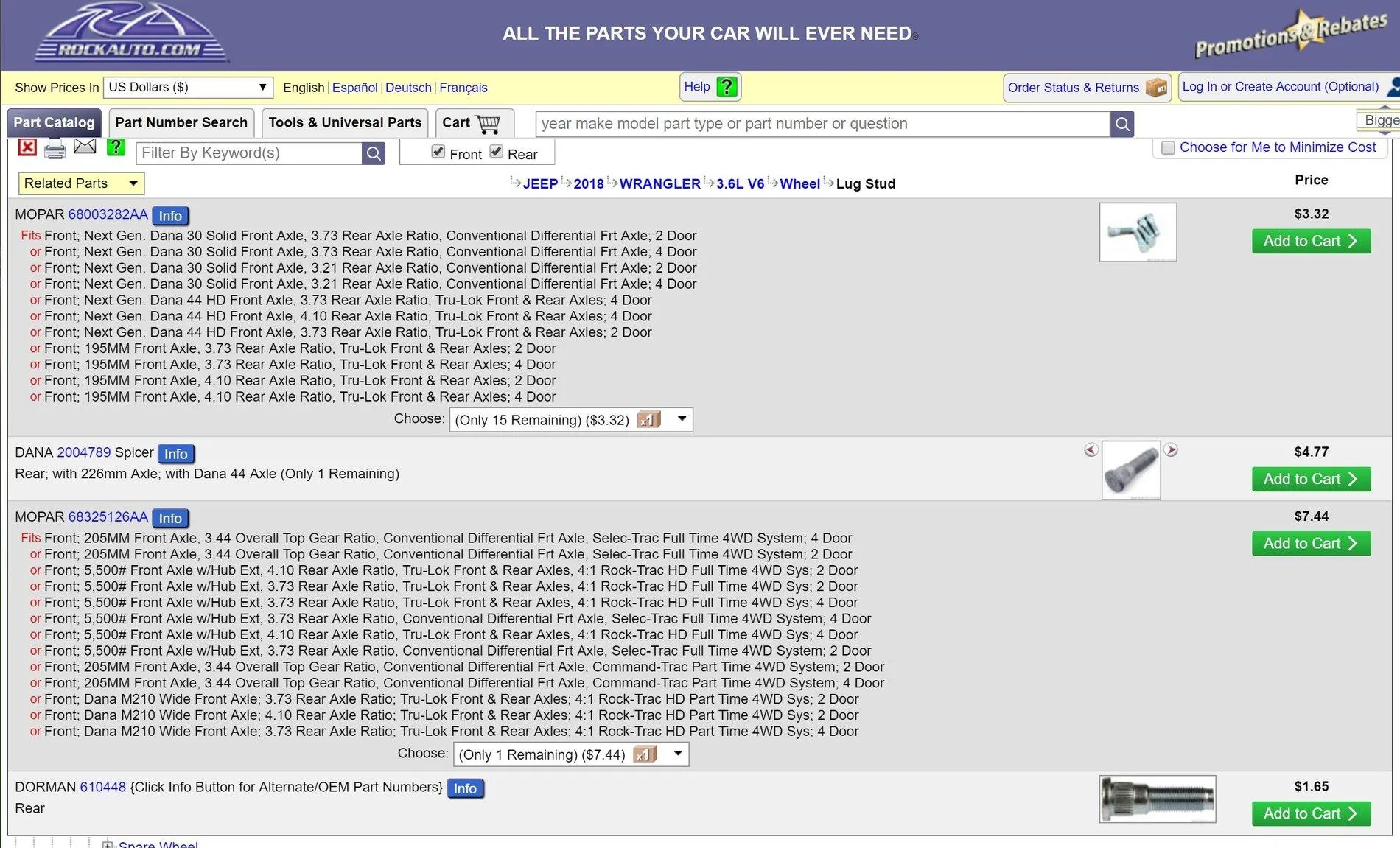1400x848 pixels.
Task: Open MOPAR 68003282AA lug stud thumbnail
Action: pos(1138,232)
